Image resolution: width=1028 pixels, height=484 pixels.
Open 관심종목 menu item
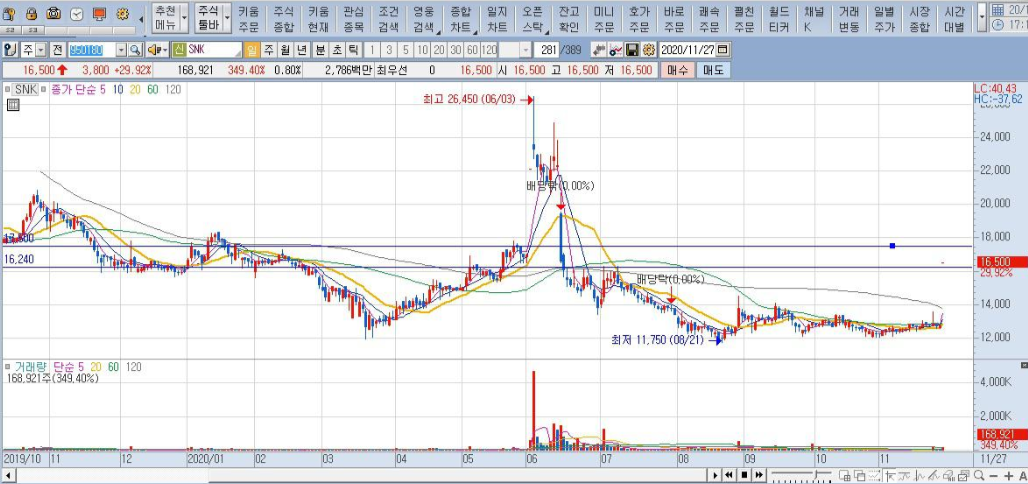(353, 19)
